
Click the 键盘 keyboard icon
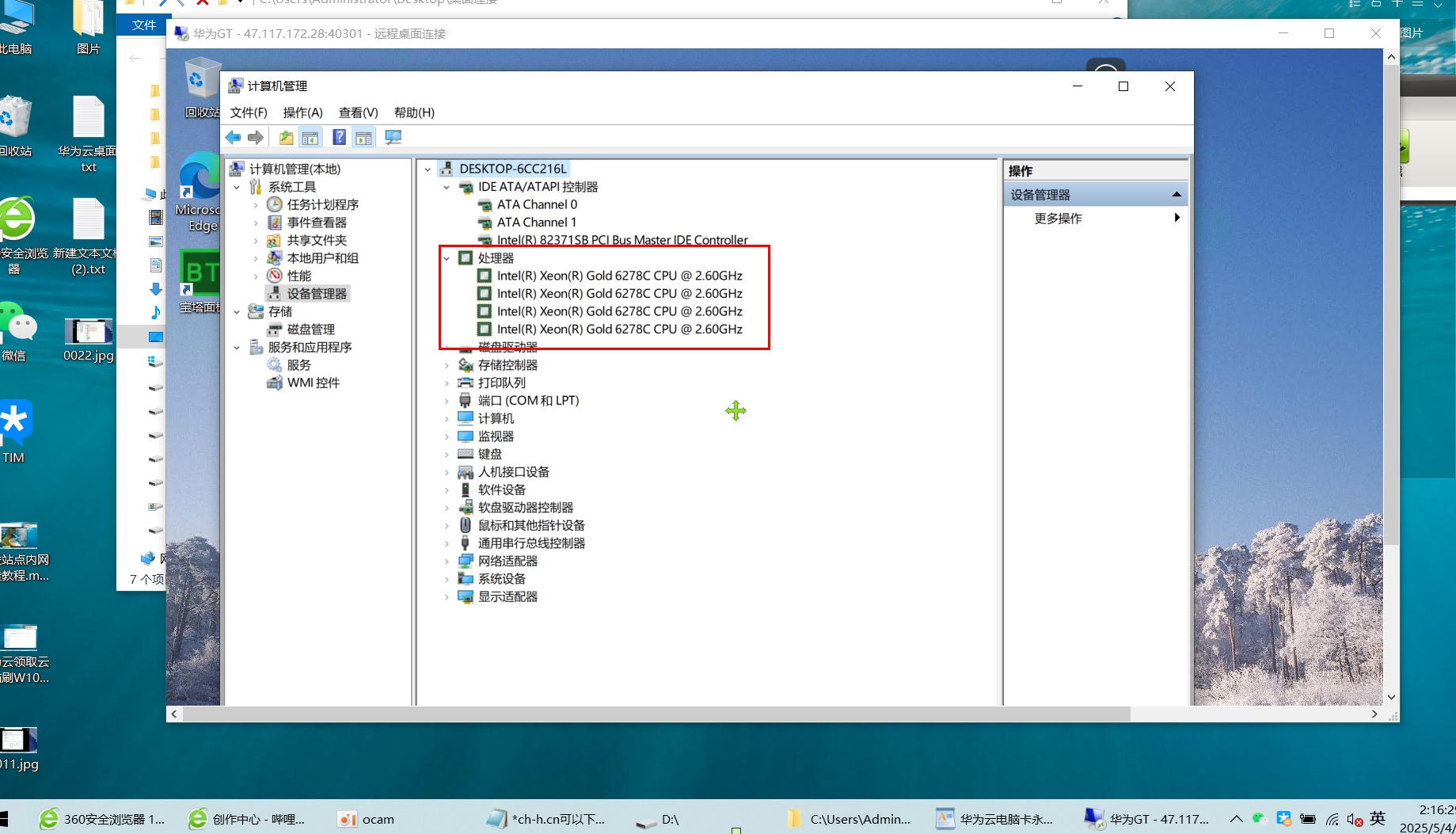[466, 454]
